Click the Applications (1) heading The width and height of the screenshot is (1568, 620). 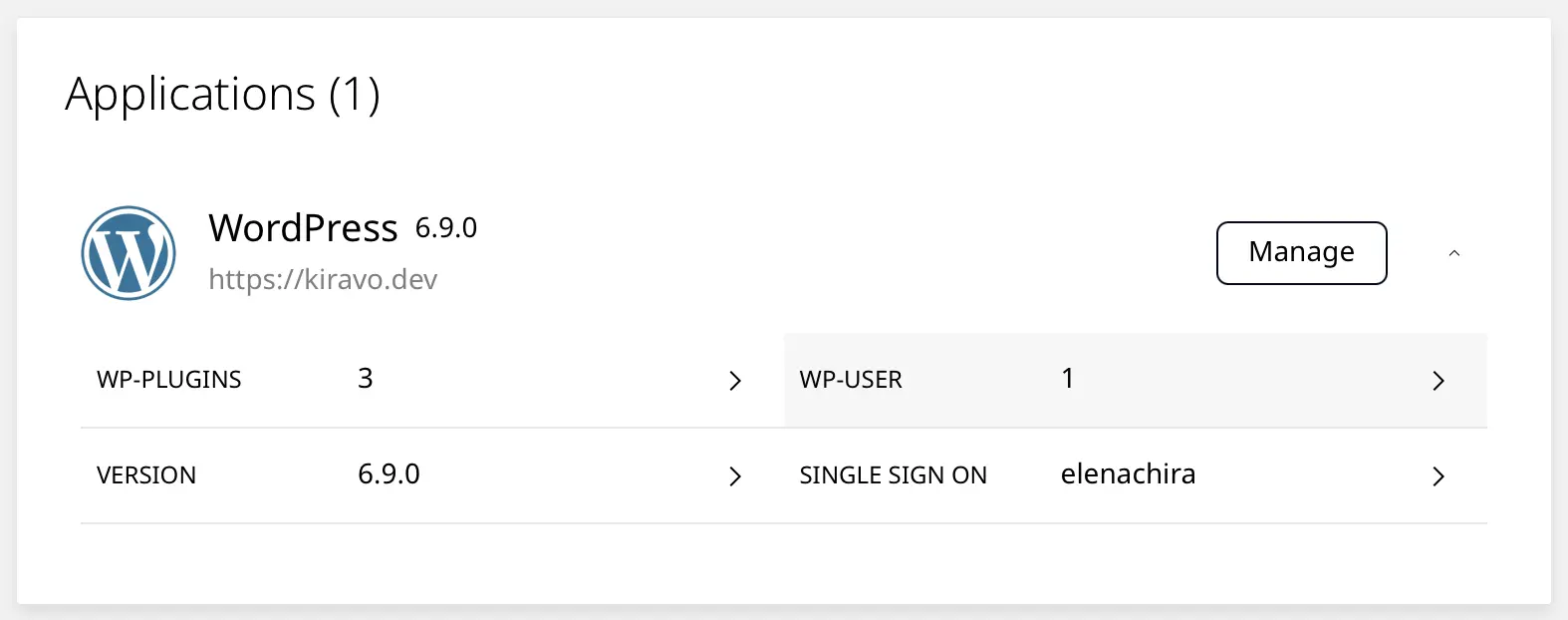point(223,94)
